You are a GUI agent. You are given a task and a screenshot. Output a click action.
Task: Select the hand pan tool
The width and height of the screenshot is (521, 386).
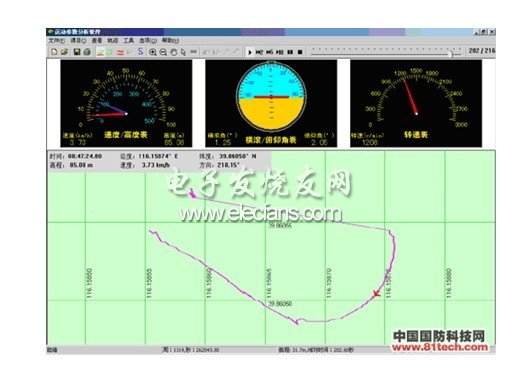[x=173, y=52]
